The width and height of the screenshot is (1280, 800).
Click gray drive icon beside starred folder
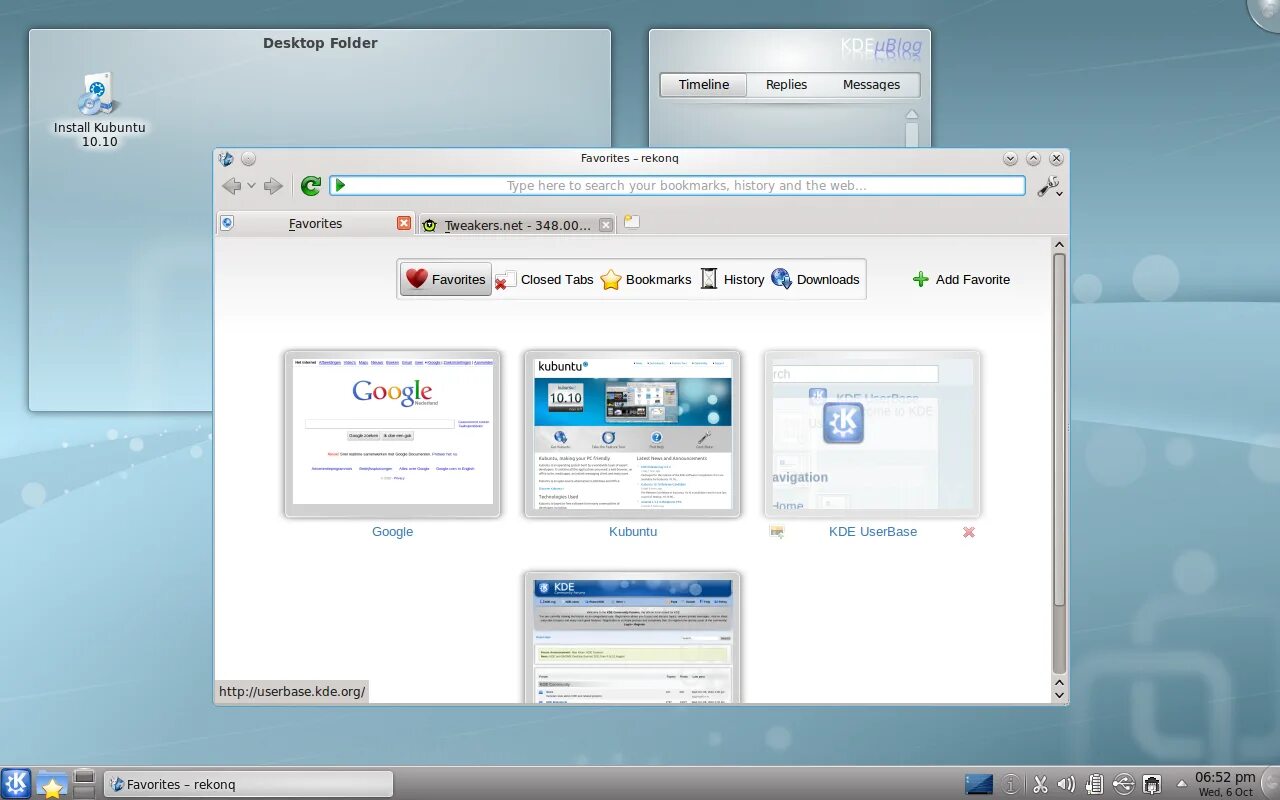pyautogui.click(x=84, y=783)
